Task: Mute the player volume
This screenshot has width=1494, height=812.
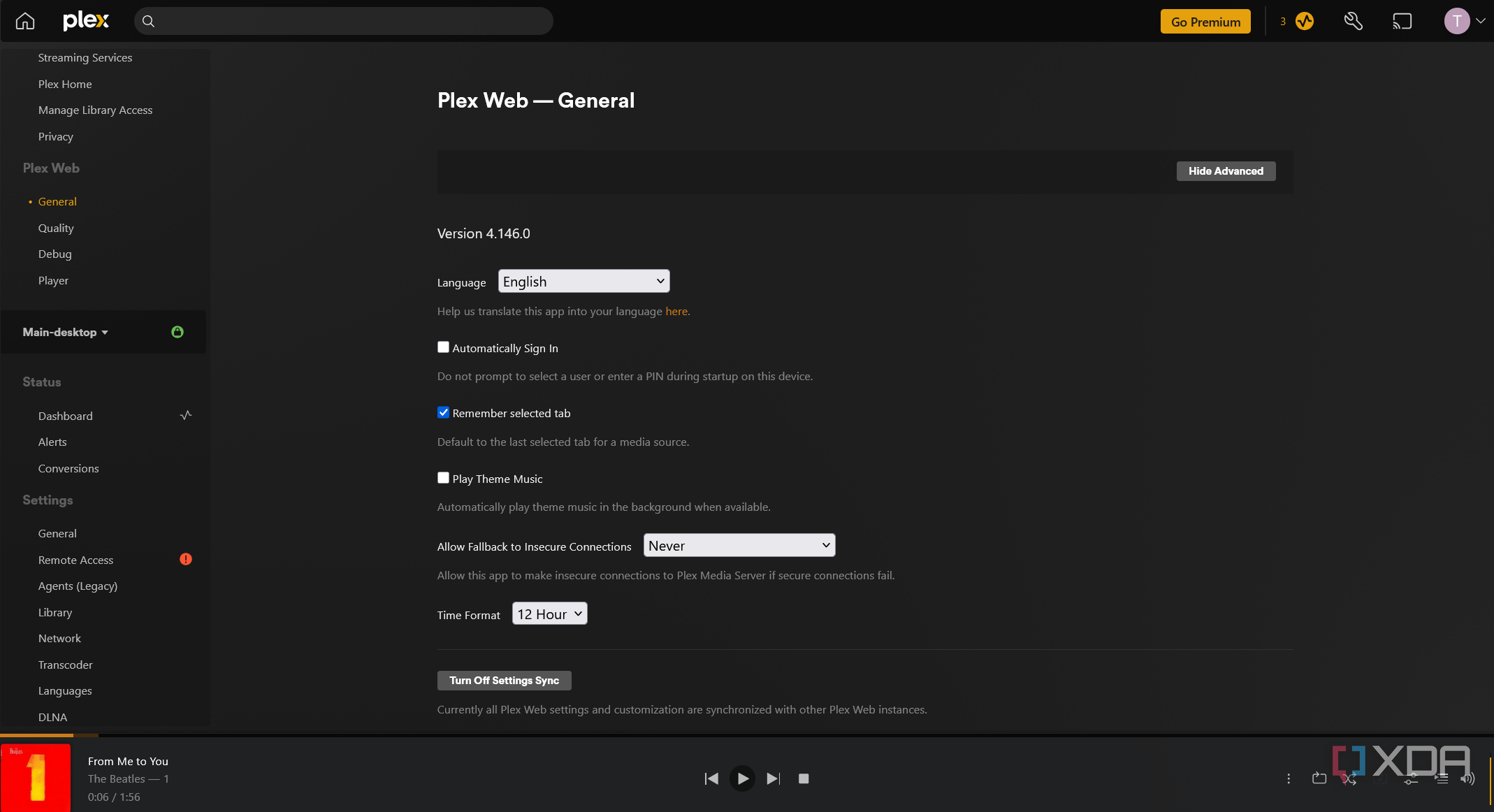Action: 1467,778
